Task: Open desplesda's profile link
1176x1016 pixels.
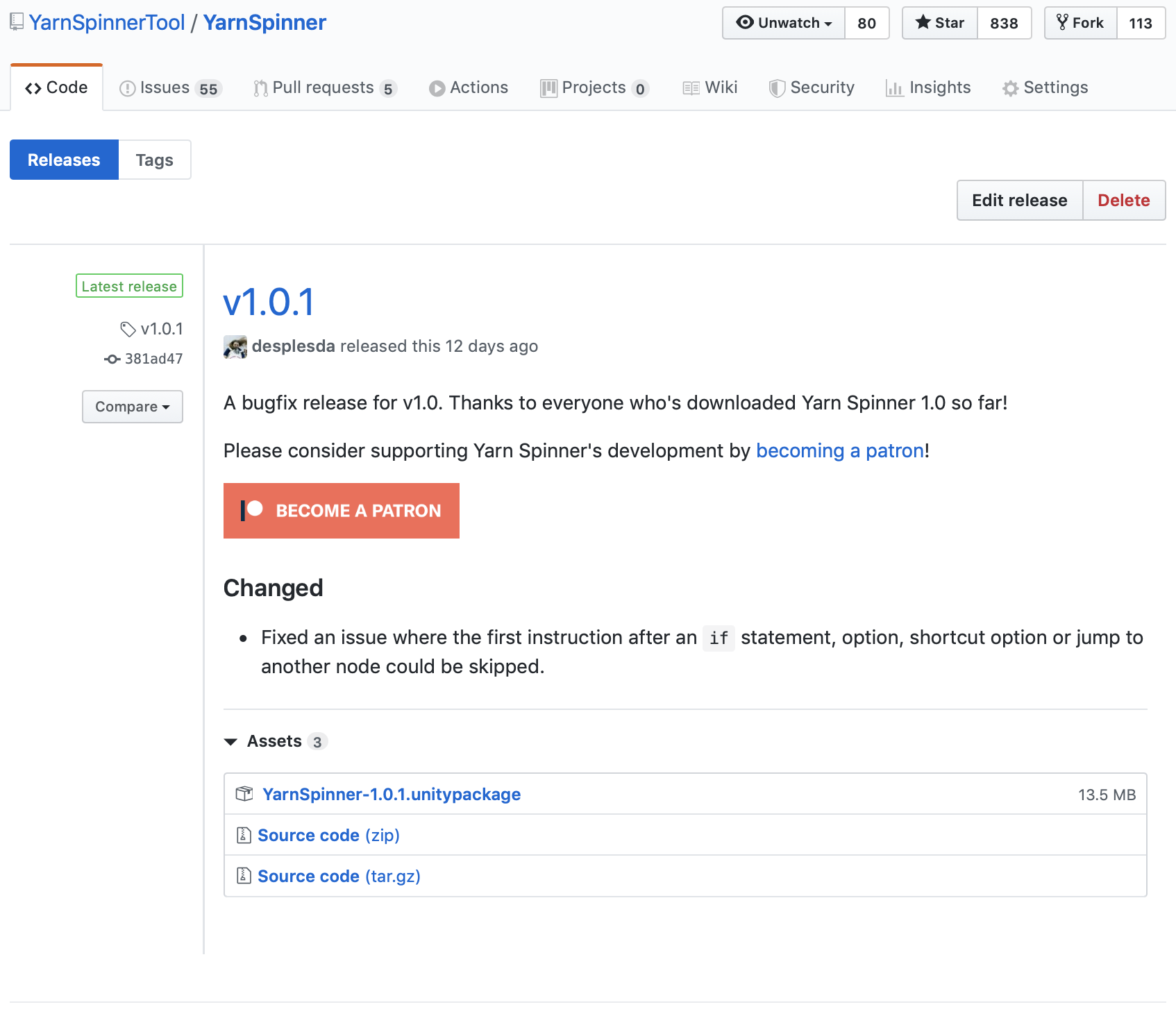Action: 293,346
